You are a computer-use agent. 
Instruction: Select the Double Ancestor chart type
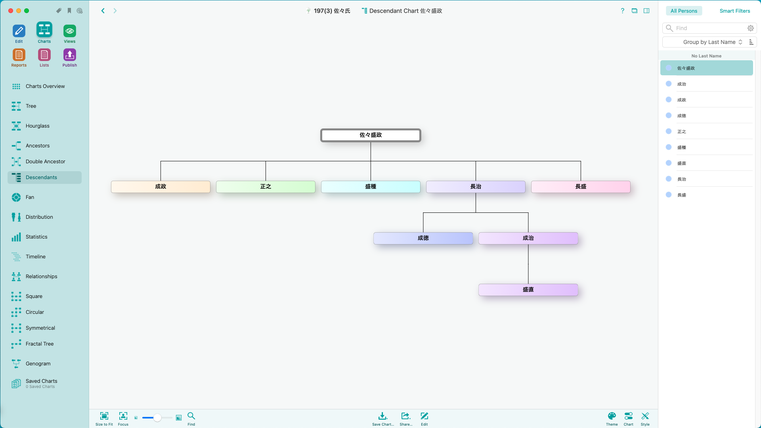(45, 162)
